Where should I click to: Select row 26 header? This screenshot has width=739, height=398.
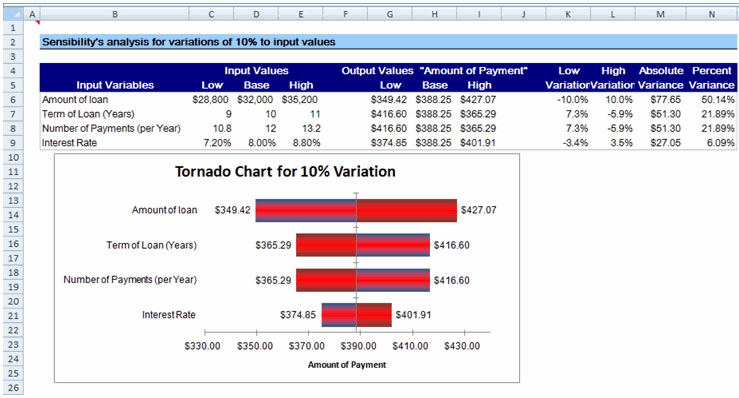pyautogui.click(x=13, y=388)
